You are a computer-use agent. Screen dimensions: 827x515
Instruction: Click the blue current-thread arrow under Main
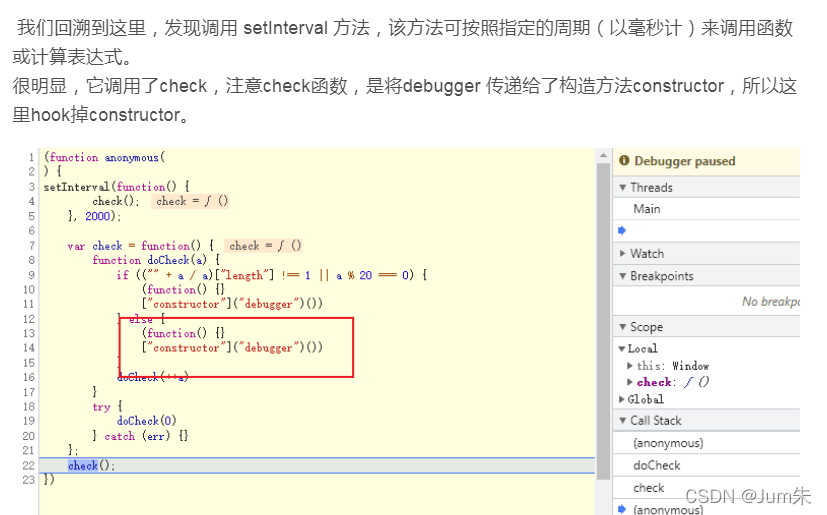[x=622, y=230]
